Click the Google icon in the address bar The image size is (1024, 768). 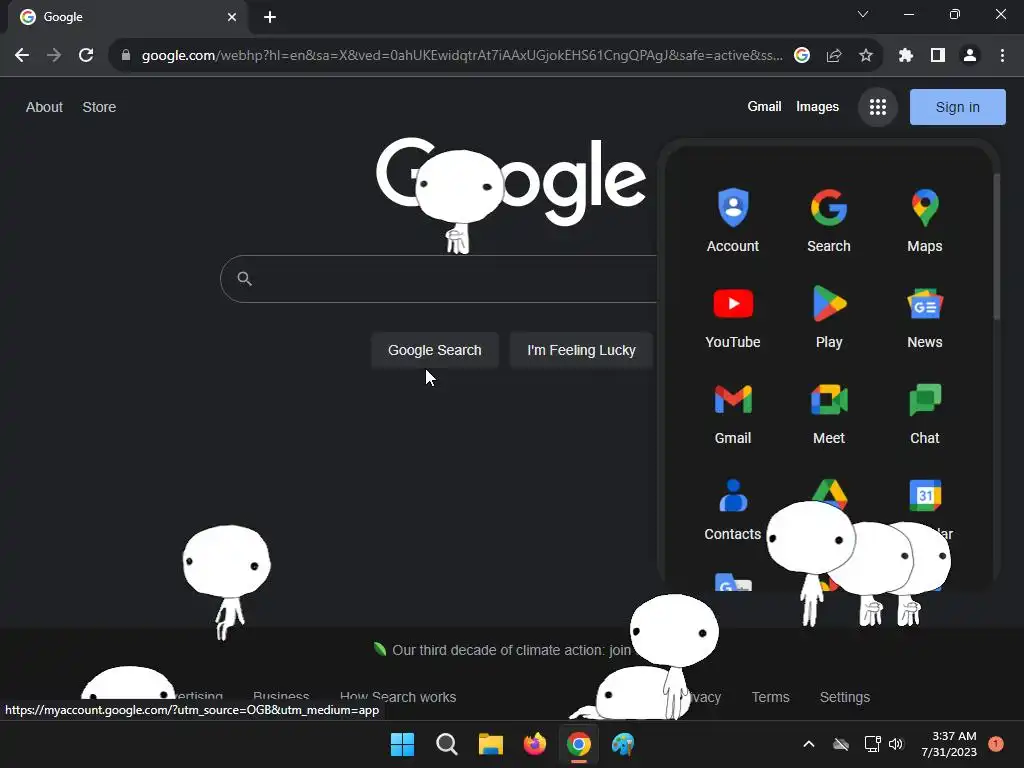click(802, 56)
